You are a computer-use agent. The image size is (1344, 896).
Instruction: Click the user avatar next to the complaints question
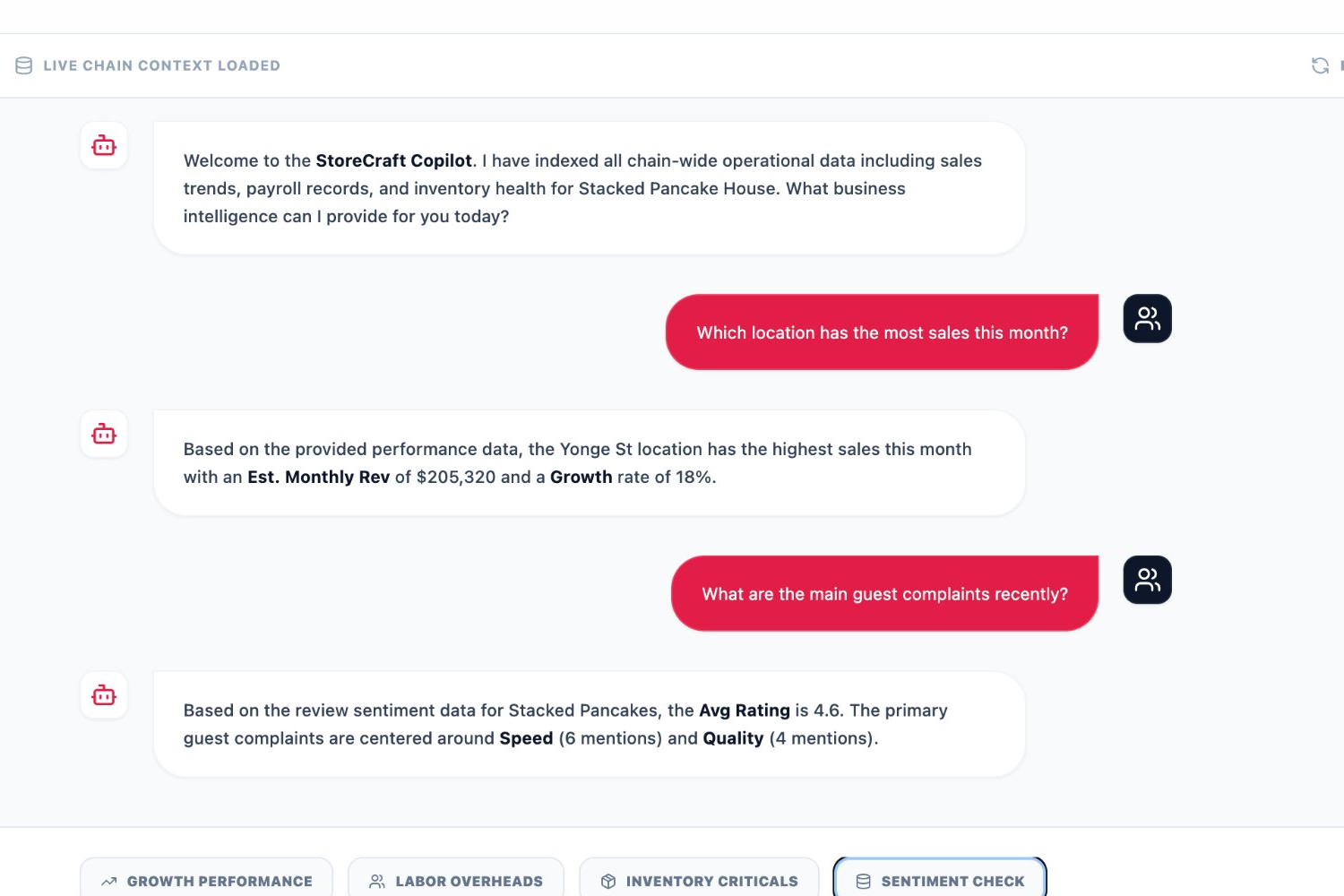click(1147, 580)
